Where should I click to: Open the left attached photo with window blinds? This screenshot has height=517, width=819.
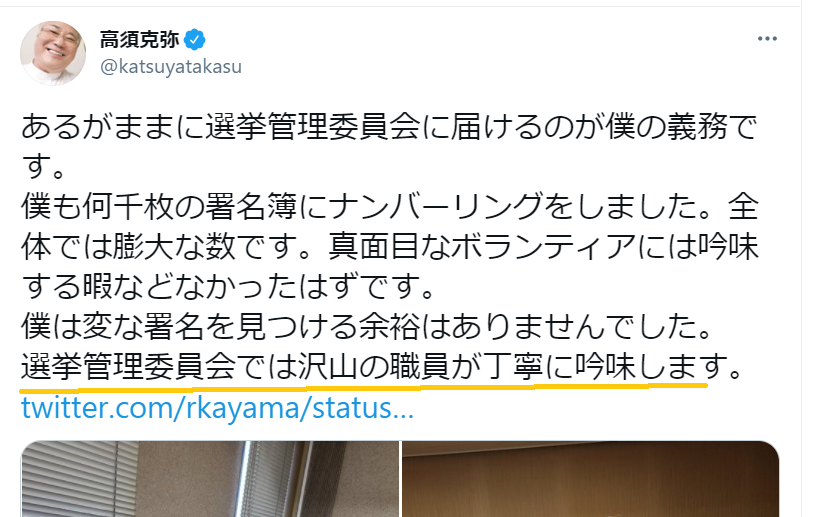click(x=210, y=479)
